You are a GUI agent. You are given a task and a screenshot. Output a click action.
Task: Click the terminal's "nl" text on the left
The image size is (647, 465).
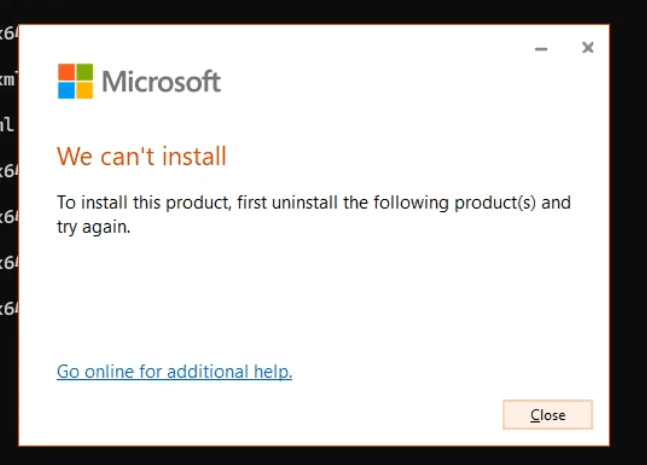pos(7,124)
